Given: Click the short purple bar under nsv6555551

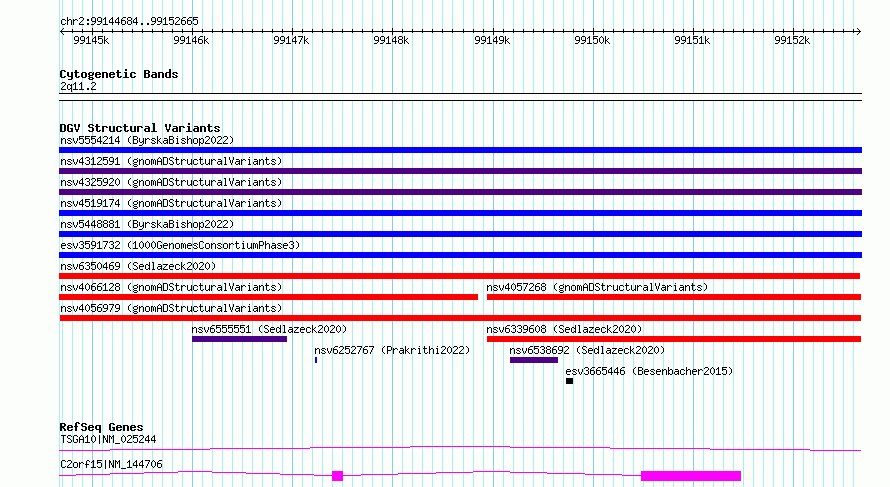Looking at the screenshot, I should (240, 339).
